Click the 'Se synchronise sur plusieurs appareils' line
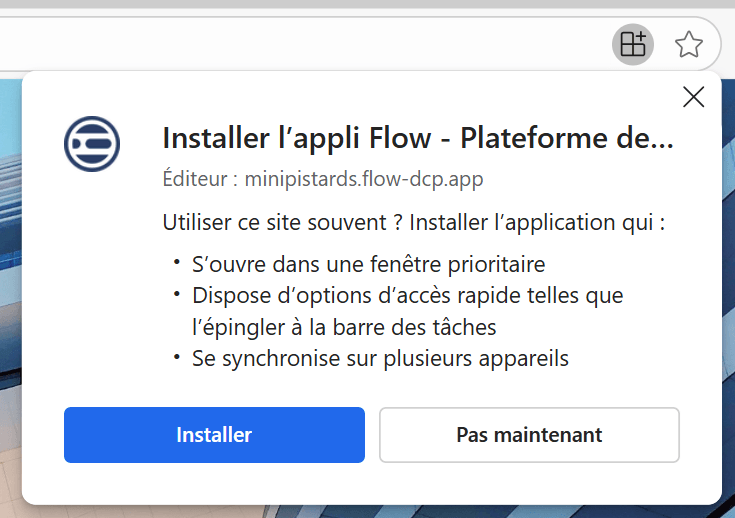This screenshot has height=518, width=735. pyautogui.click(x=380, y=358)
